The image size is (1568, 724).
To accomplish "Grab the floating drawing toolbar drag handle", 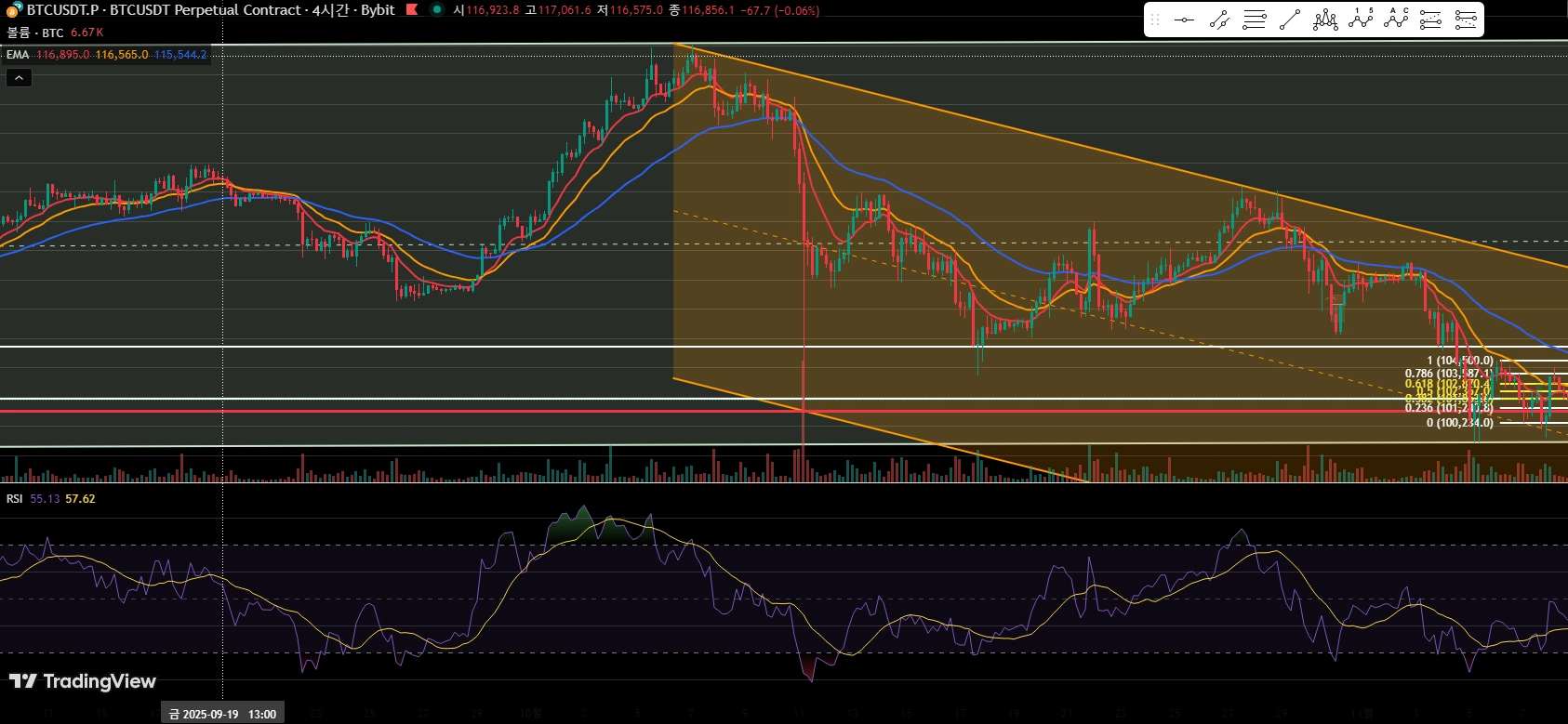I will point(1155,20).
